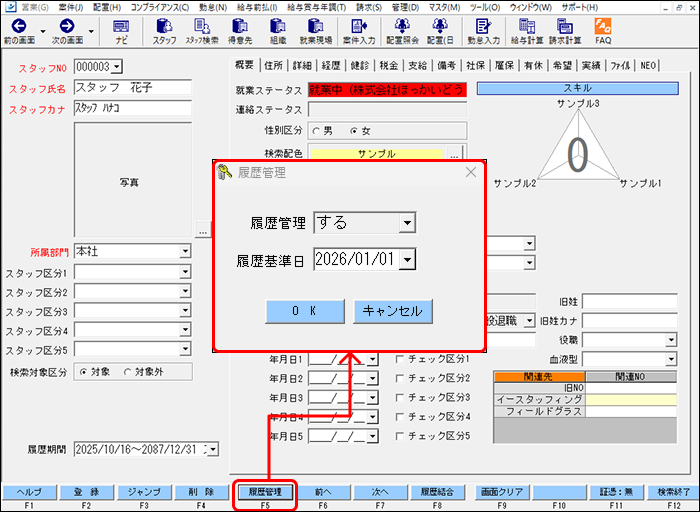Open the 就業現場 toolbar icon

[316, 31]
